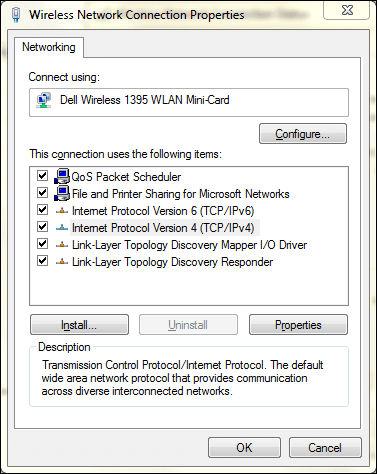377x474 pixels.
Task: Click the Topology Discovery Responder icon
Action: tap(62, 262)
